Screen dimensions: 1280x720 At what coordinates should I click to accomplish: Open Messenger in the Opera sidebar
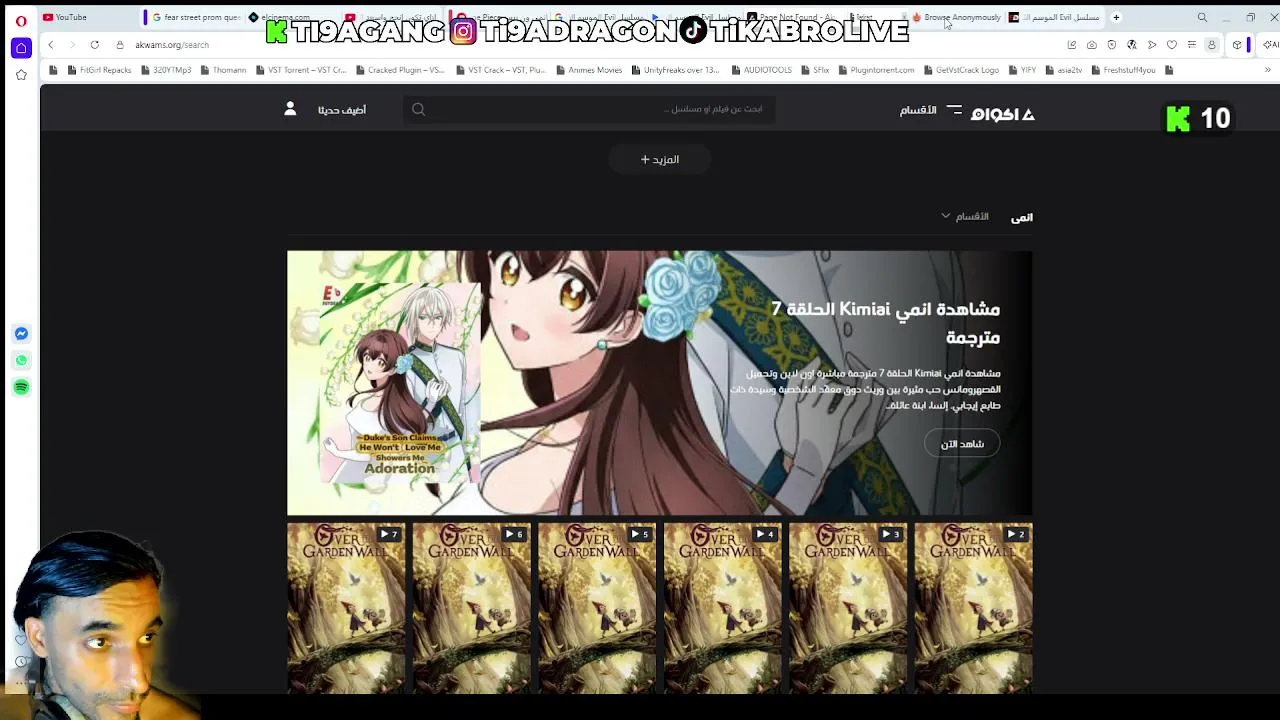pyautogui.click(x=21, y=334)
